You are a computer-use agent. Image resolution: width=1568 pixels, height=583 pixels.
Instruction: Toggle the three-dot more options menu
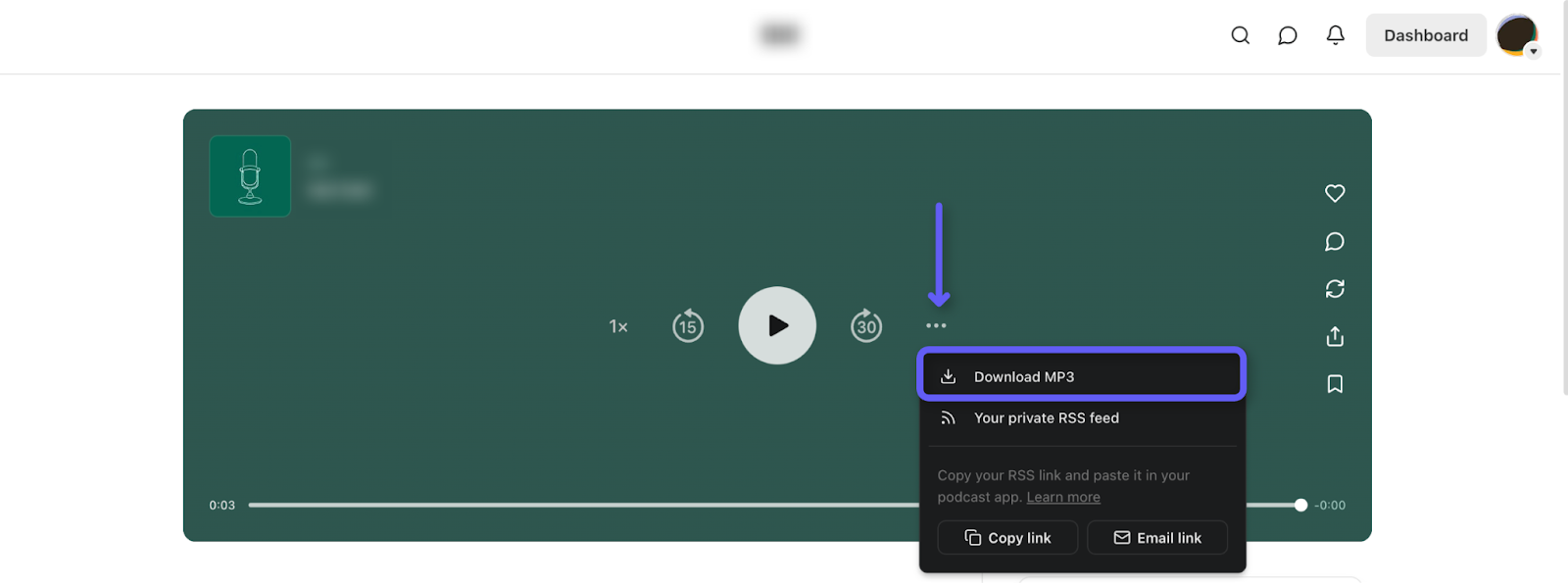936,325
